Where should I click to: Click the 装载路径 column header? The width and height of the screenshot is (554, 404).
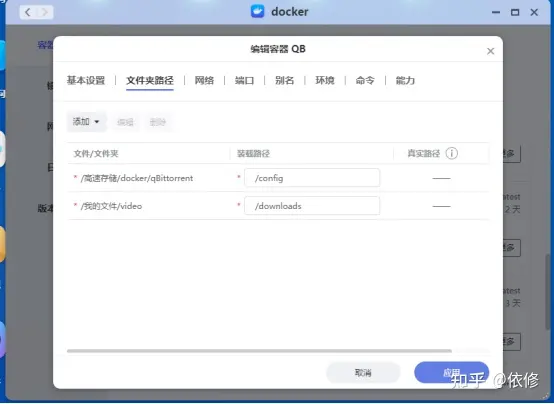[x=253, y=153]
